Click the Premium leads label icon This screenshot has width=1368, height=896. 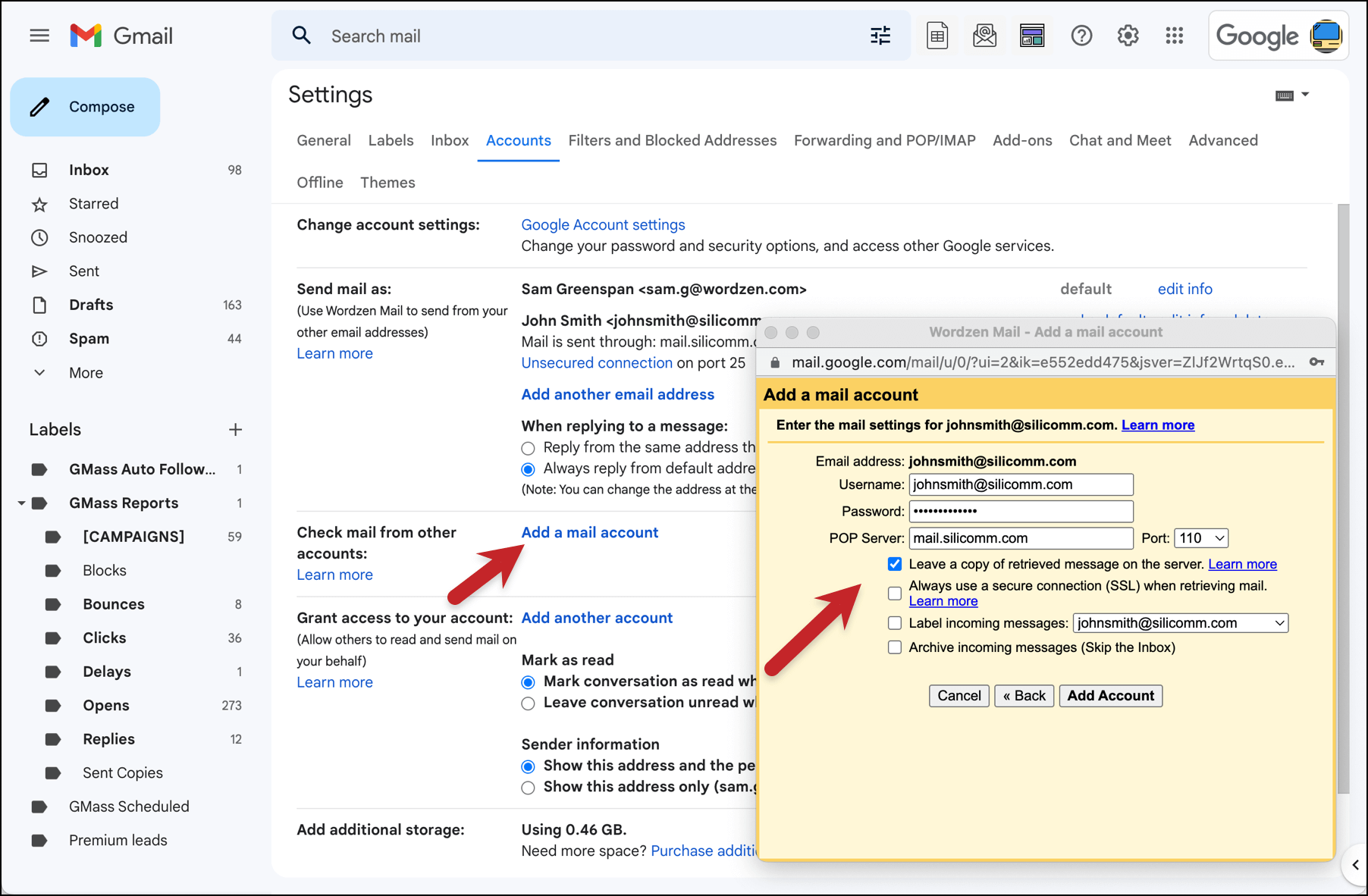coord(39,841)
